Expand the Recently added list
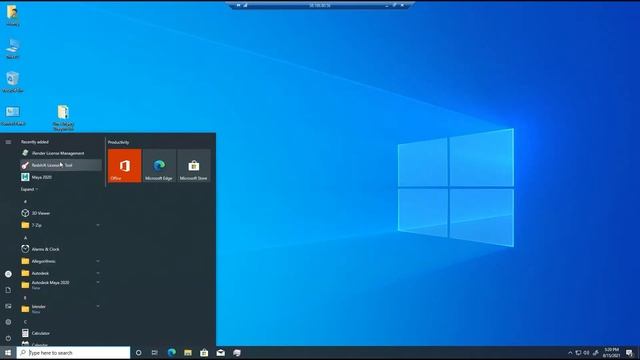Image resolution: width=640 pixels, height=360 pixels. 29,189
